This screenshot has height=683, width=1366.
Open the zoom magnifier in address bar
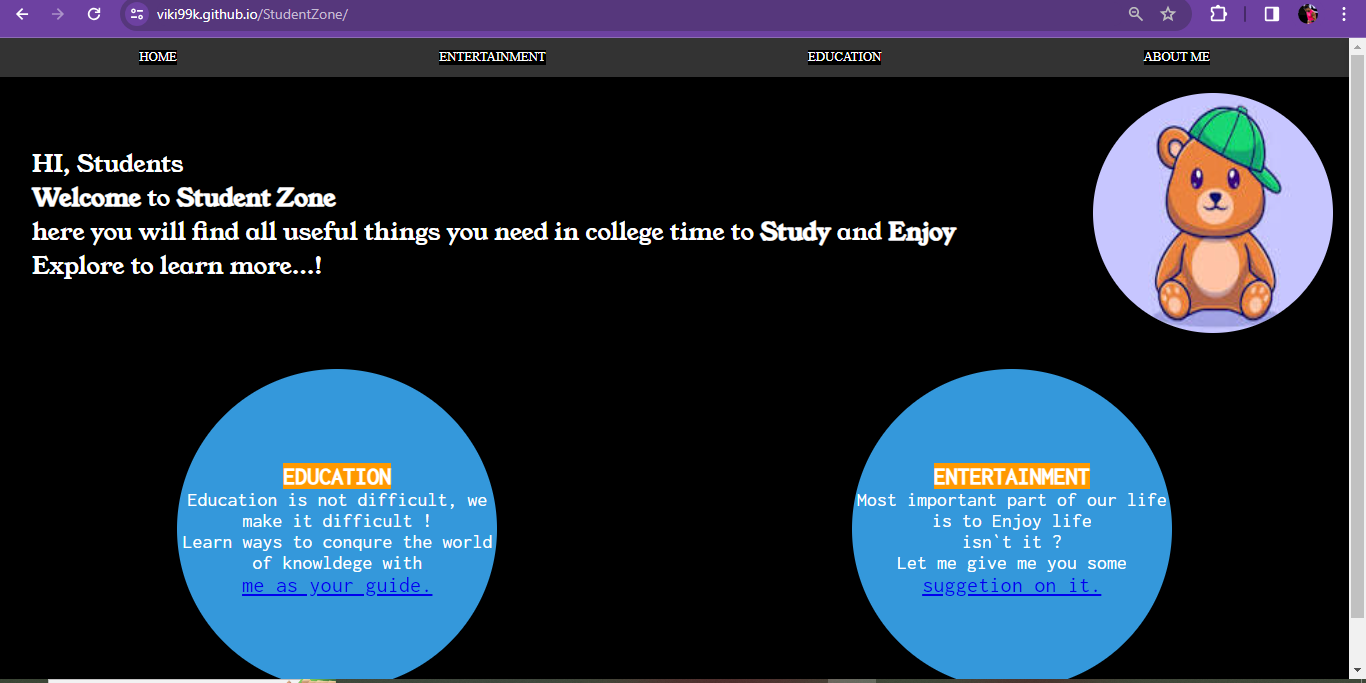coord(1135,14)
